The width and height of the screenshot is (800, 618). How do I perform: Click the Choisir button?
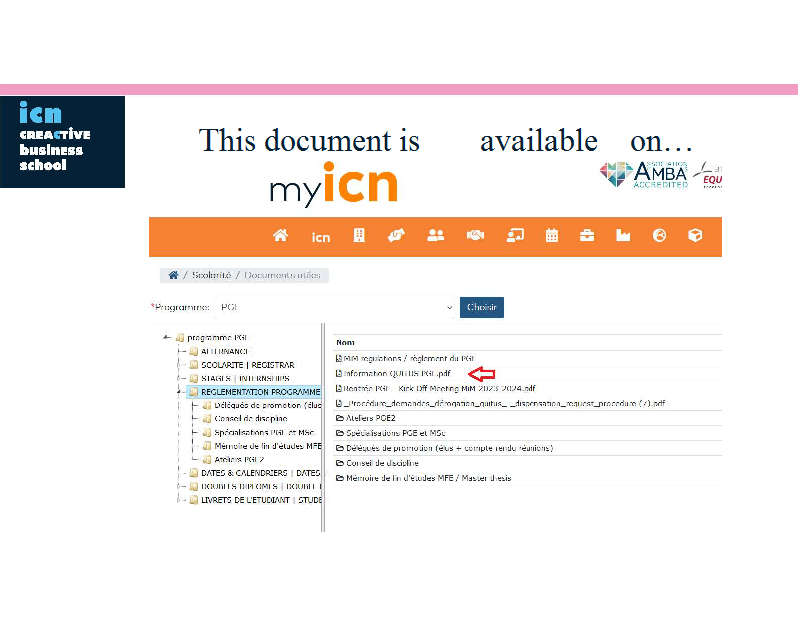(x=482, y=307)
